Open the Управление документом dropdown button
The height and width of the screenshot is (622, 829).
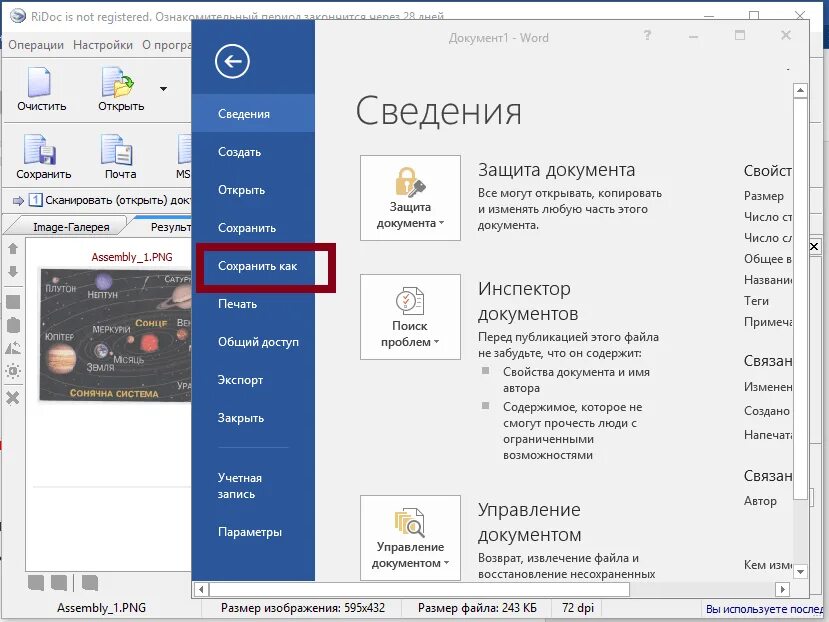[x=410, y=538]
